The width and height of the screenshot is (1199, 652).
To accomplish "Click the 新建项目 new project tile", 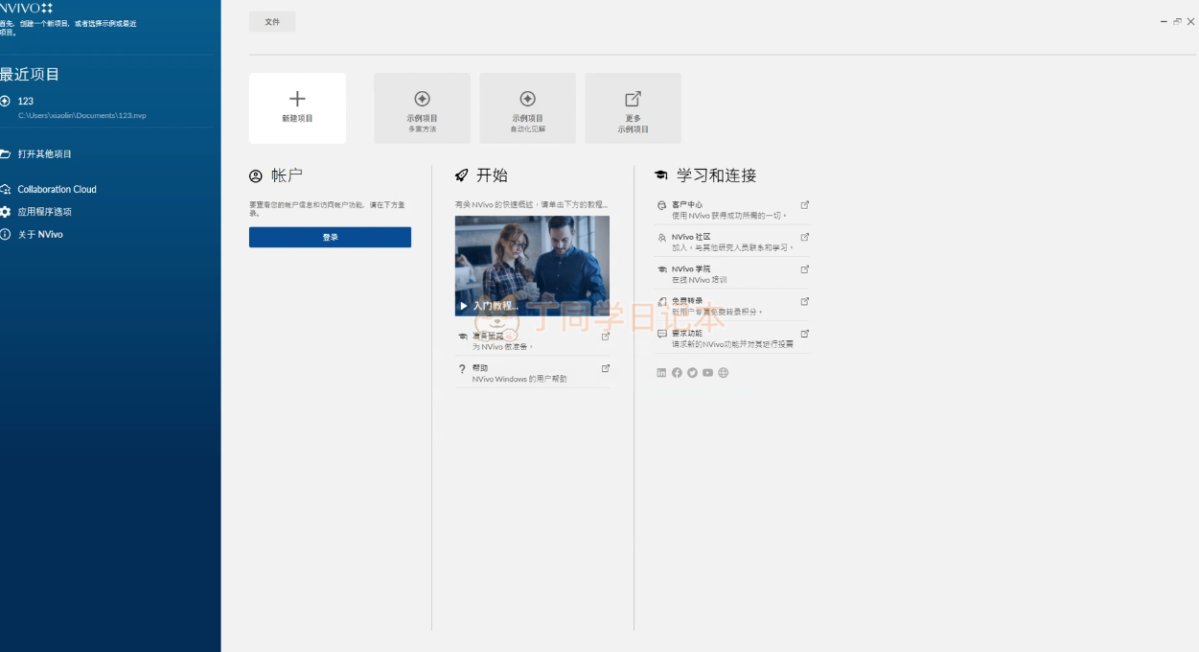I will 297,108.
